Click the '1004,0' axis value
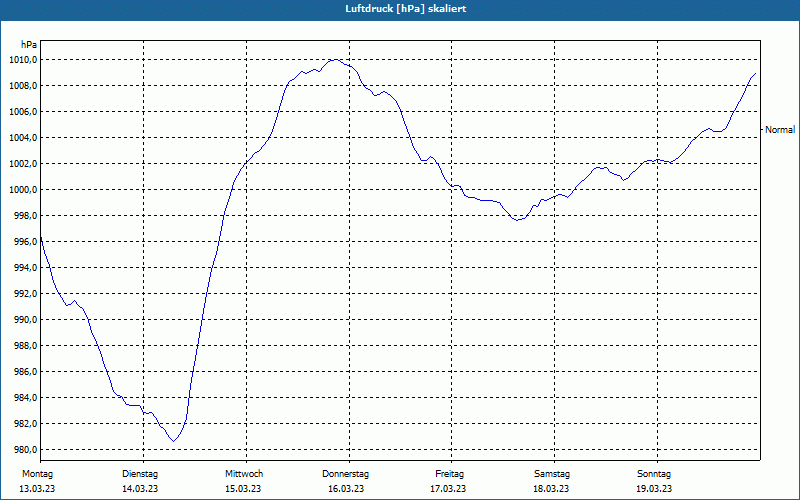This screenshot has height=500, width=800. [23, 138]
